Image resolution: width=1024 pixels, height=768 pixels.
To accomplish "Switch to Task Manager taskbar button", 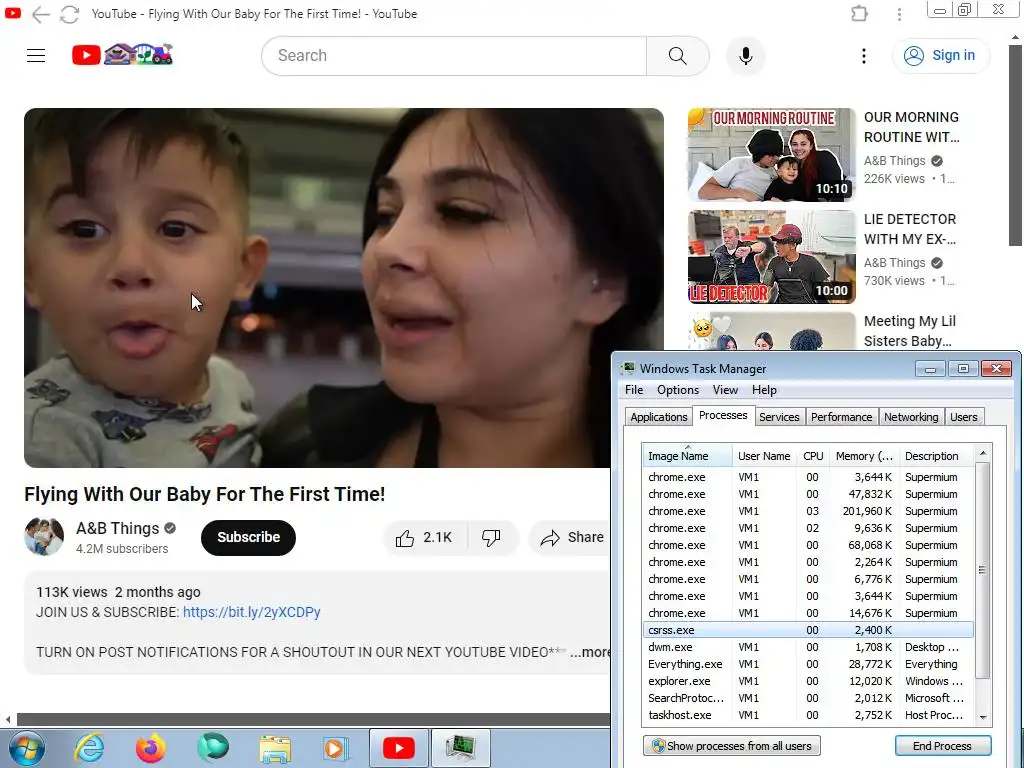I will pyautogui.click(x=461, y=748).
